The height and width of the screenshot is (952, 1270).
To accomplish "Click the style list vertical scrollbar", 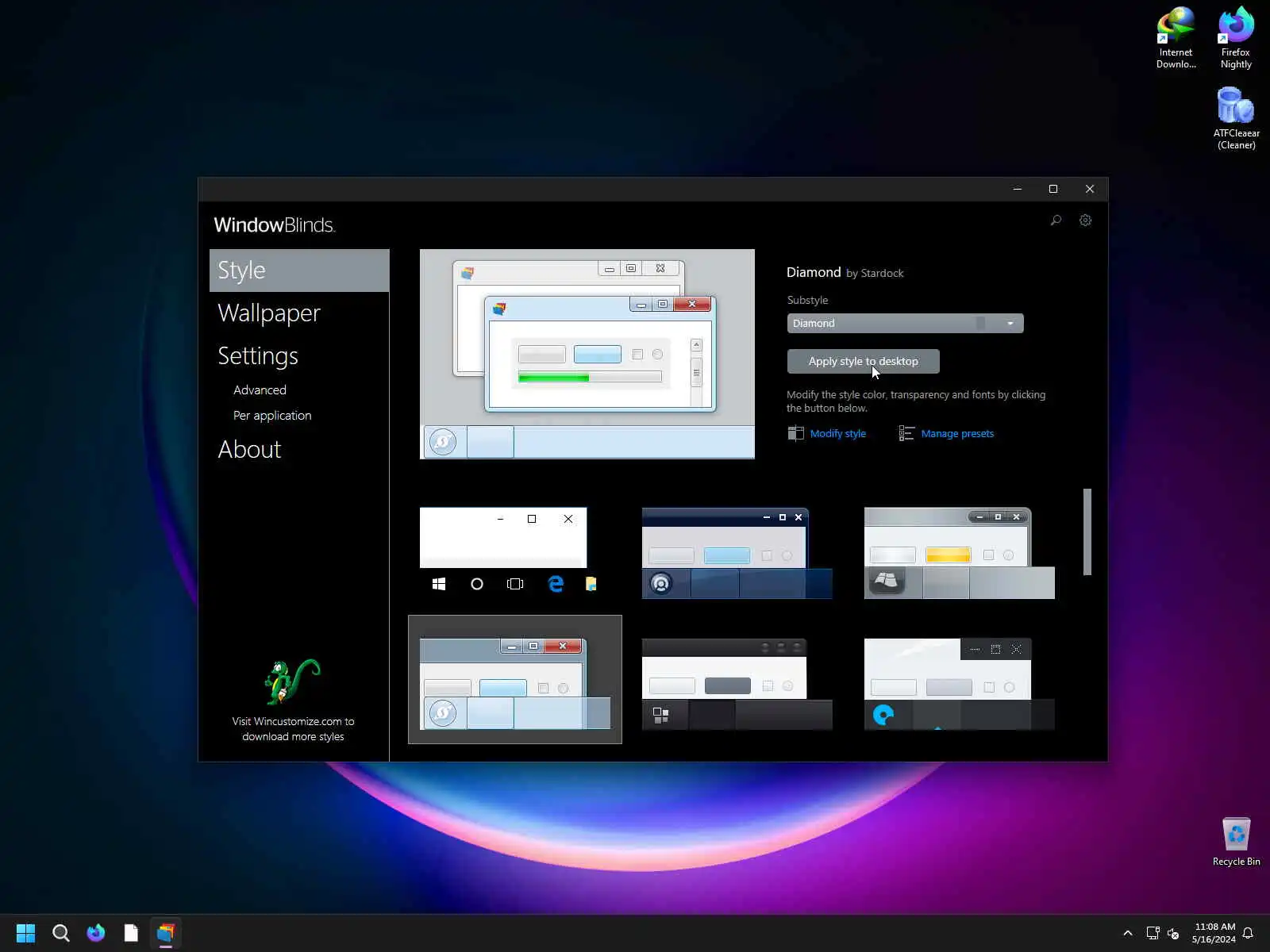I will (1087, 532).
